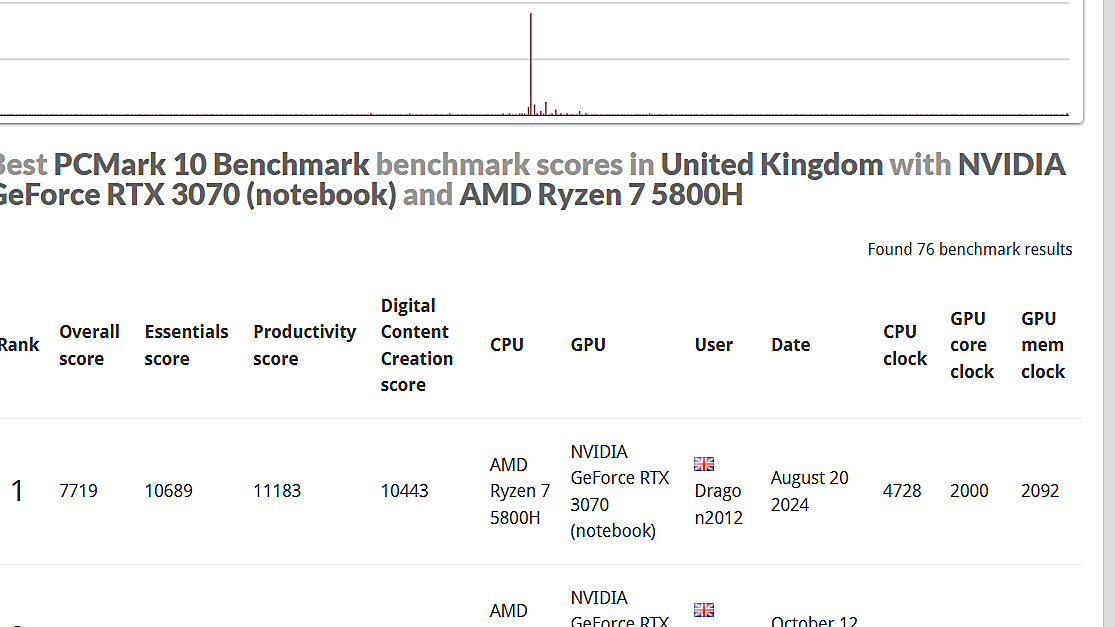Screen dimensions: 1115x627
Task: Click the CPU clock column header
Action: point(905,345)
